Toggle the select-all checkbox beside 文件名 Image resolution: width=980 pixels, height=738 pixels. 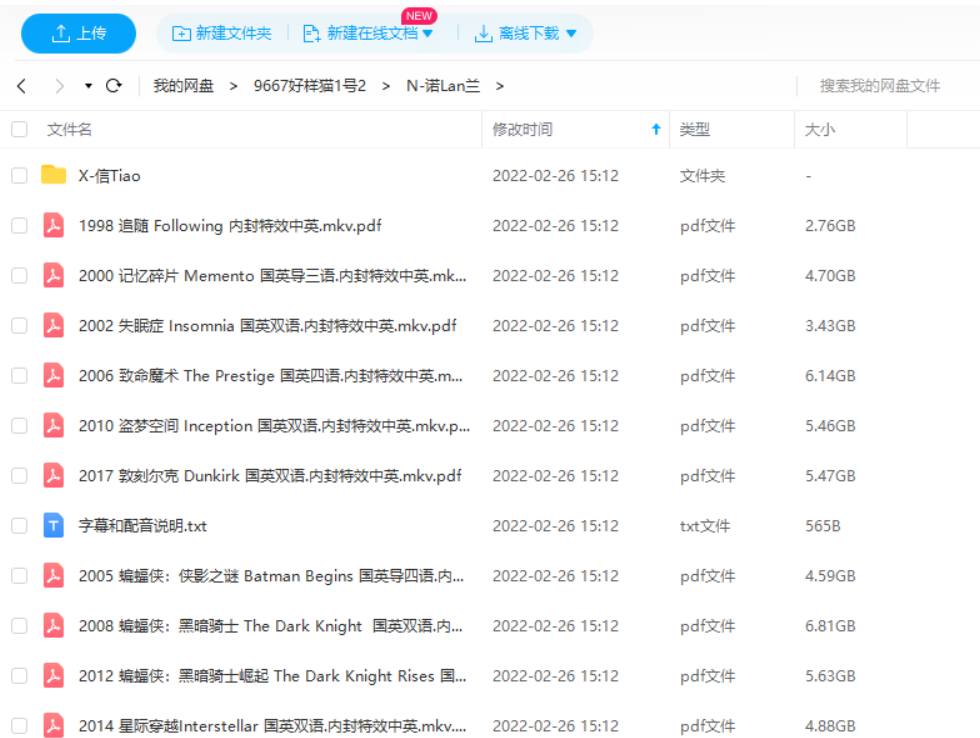tap(19, 129)
